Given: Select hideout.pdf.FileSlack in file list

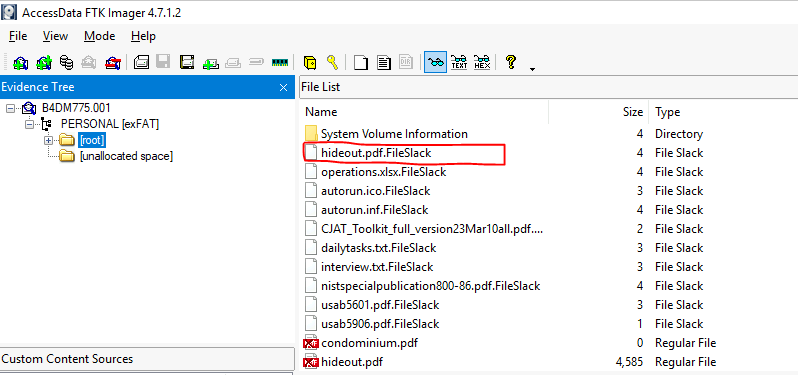Looking at the screenshot, I should [x=376, y=153].
